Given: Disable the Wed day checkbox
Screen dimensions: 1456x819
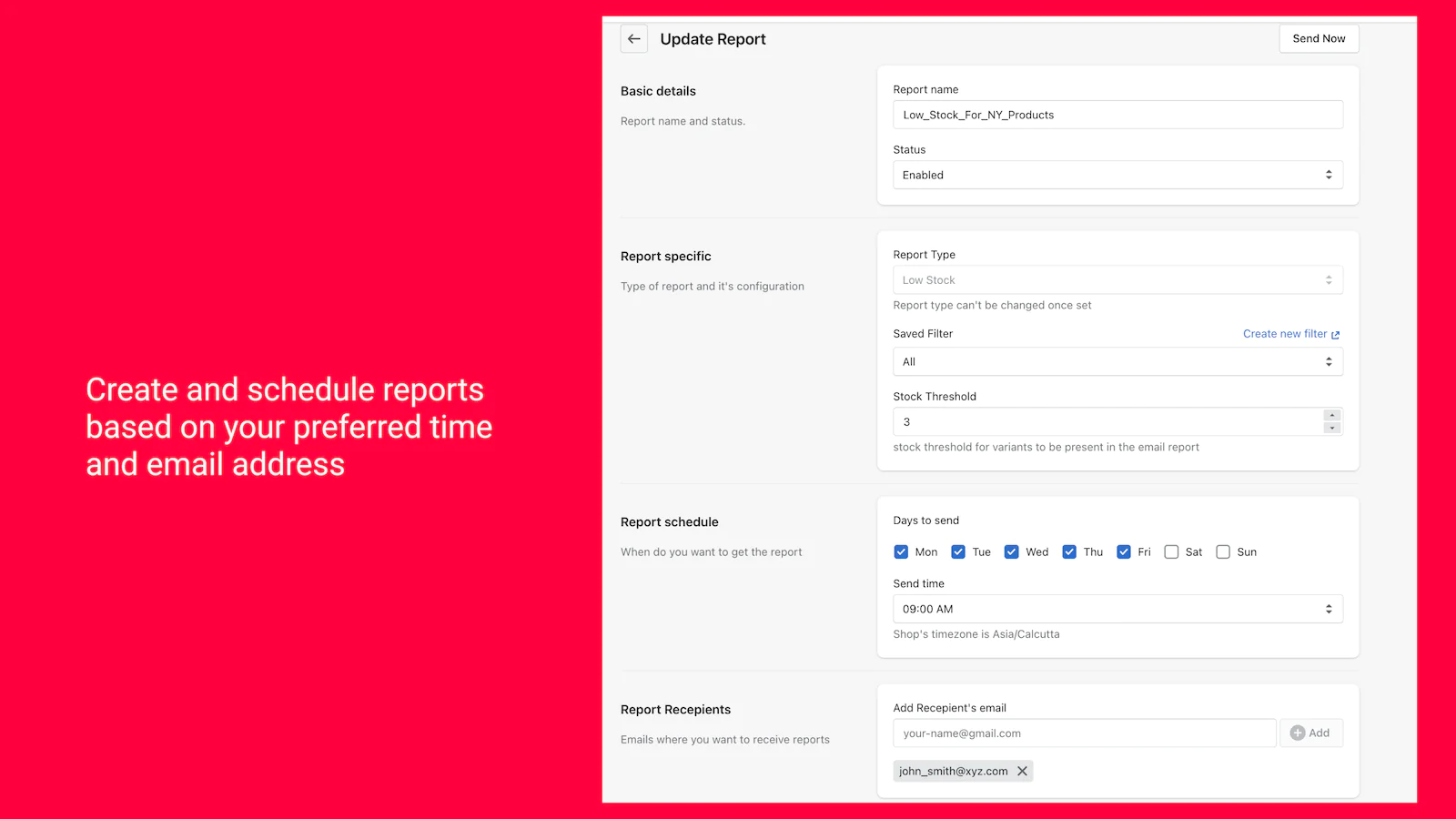Looking at the screenshot, I should click(x=1011, y=552).
